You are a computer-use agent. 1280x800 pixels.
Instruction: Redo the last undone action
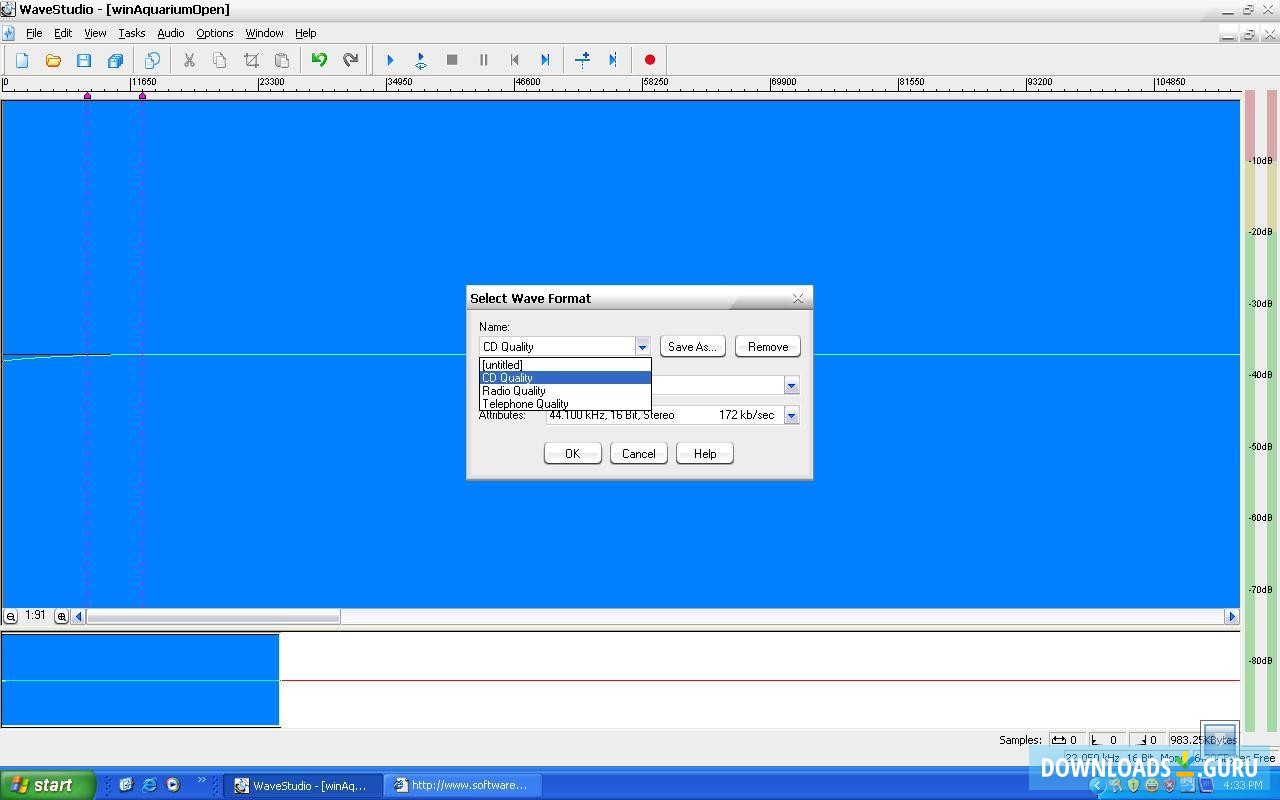(x=350, y=60)
